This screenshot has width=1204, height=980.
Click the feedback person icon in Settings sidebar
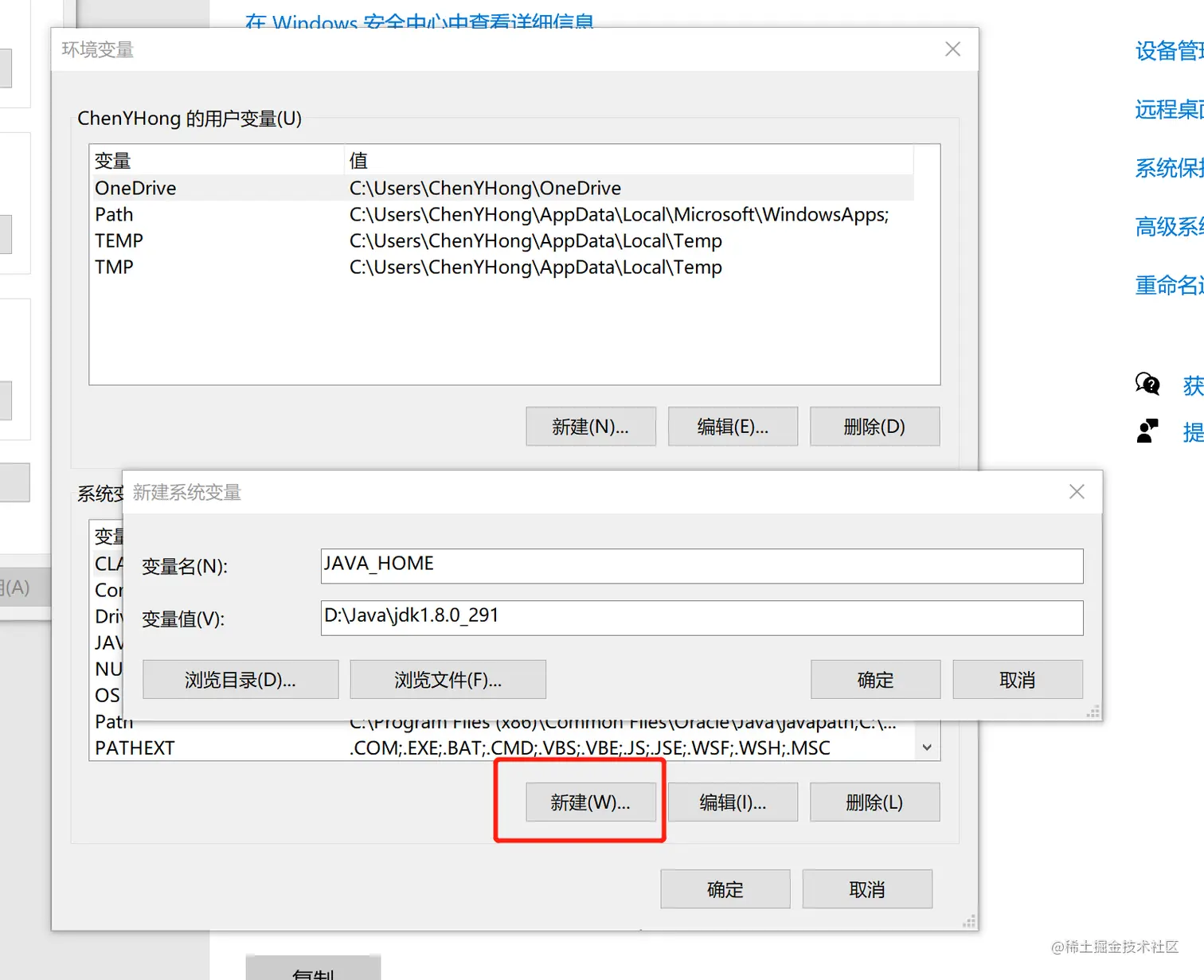[1147, 431]
